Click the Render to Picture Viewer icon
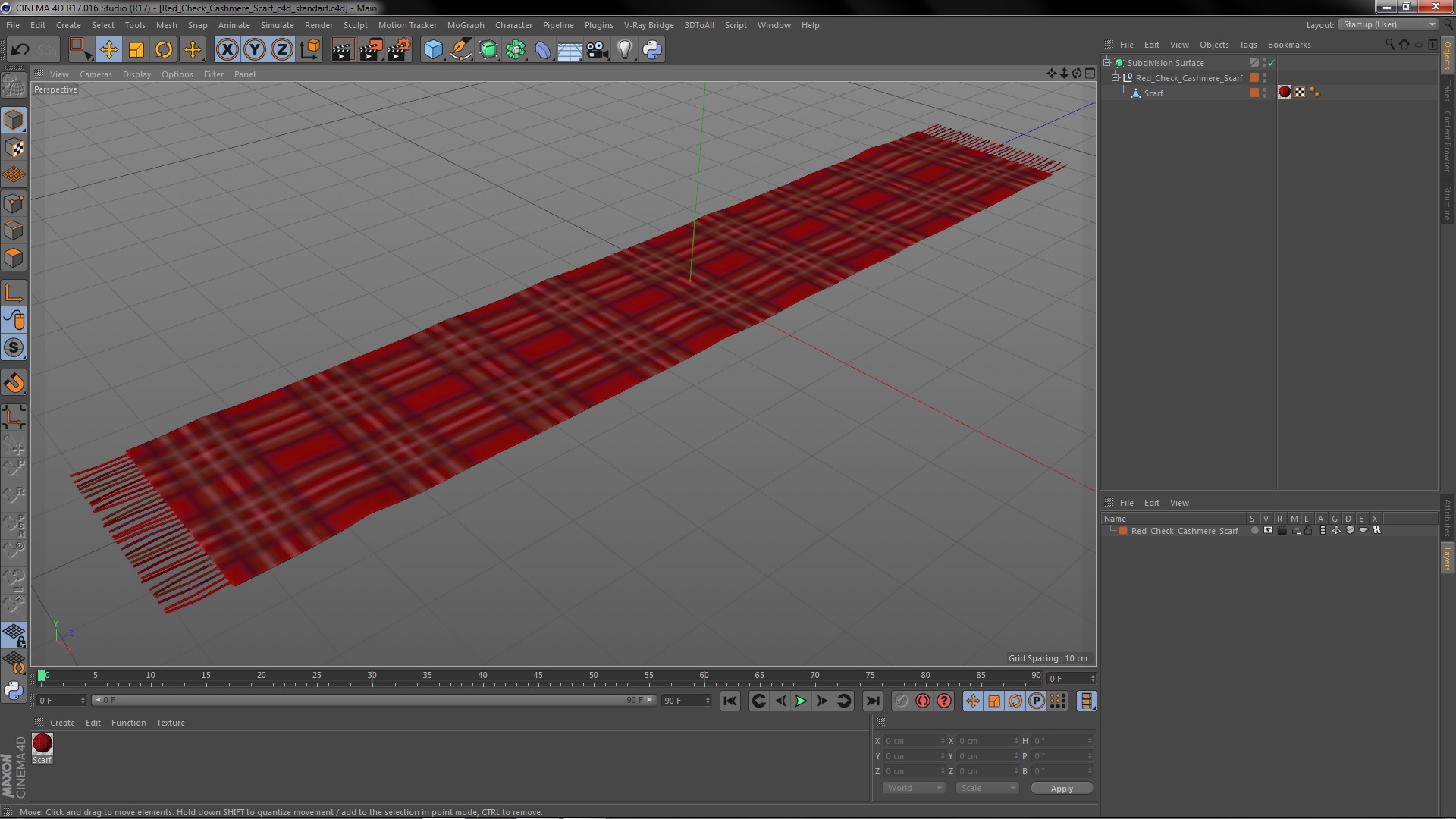The height and width of the screenshot is (819, 1456). pos(370,50)
